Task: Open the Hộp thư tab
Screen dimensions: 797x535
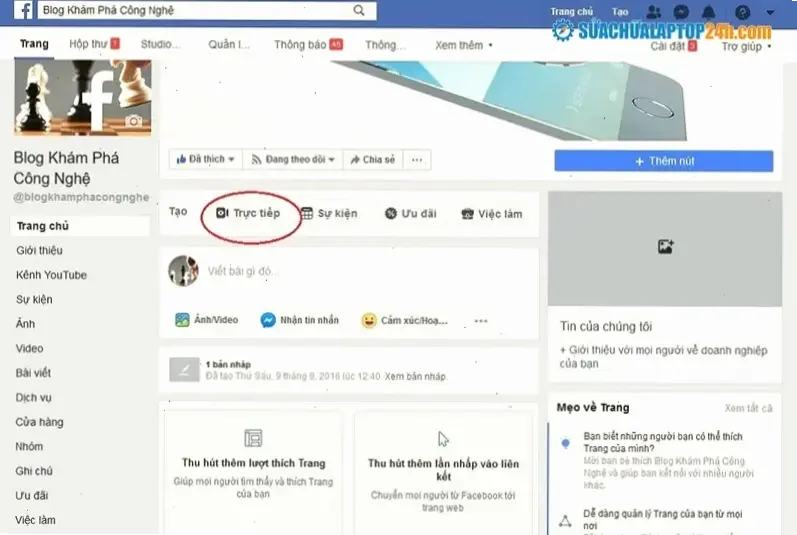Action: (x=95, y=44)
